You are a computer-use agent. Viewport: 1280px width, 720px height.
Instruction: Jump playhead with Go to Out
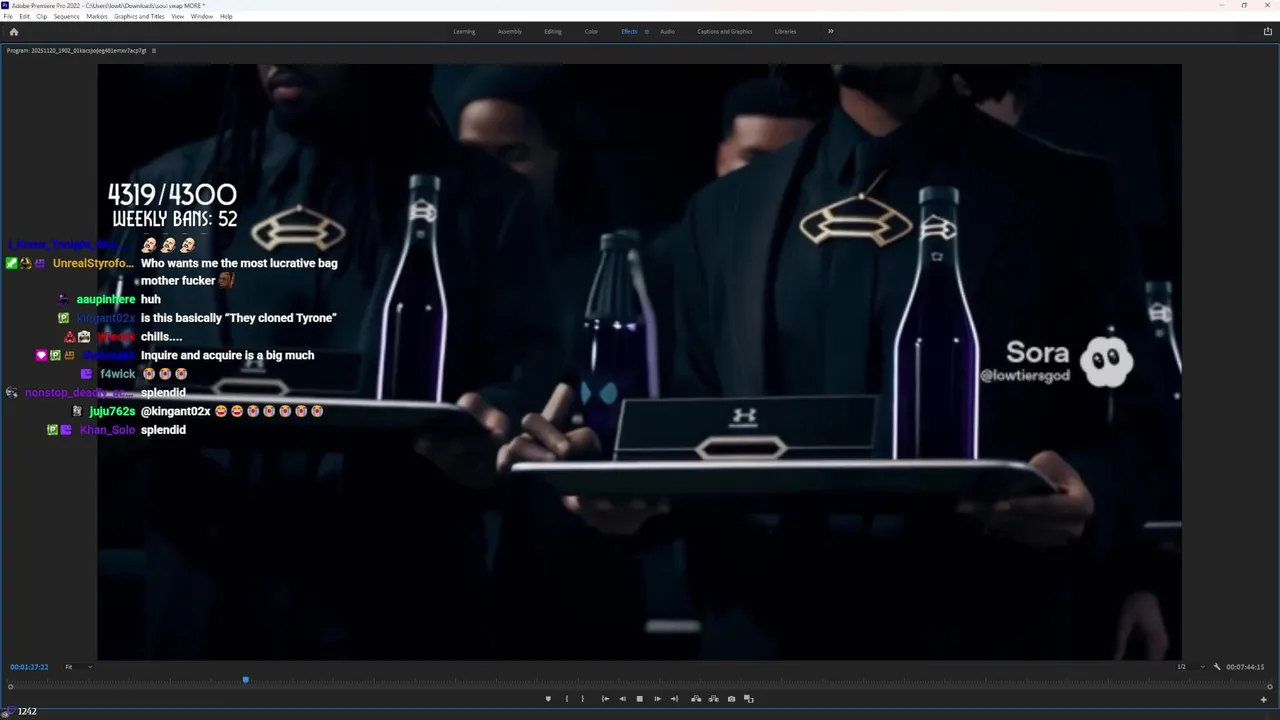(674, 699)
